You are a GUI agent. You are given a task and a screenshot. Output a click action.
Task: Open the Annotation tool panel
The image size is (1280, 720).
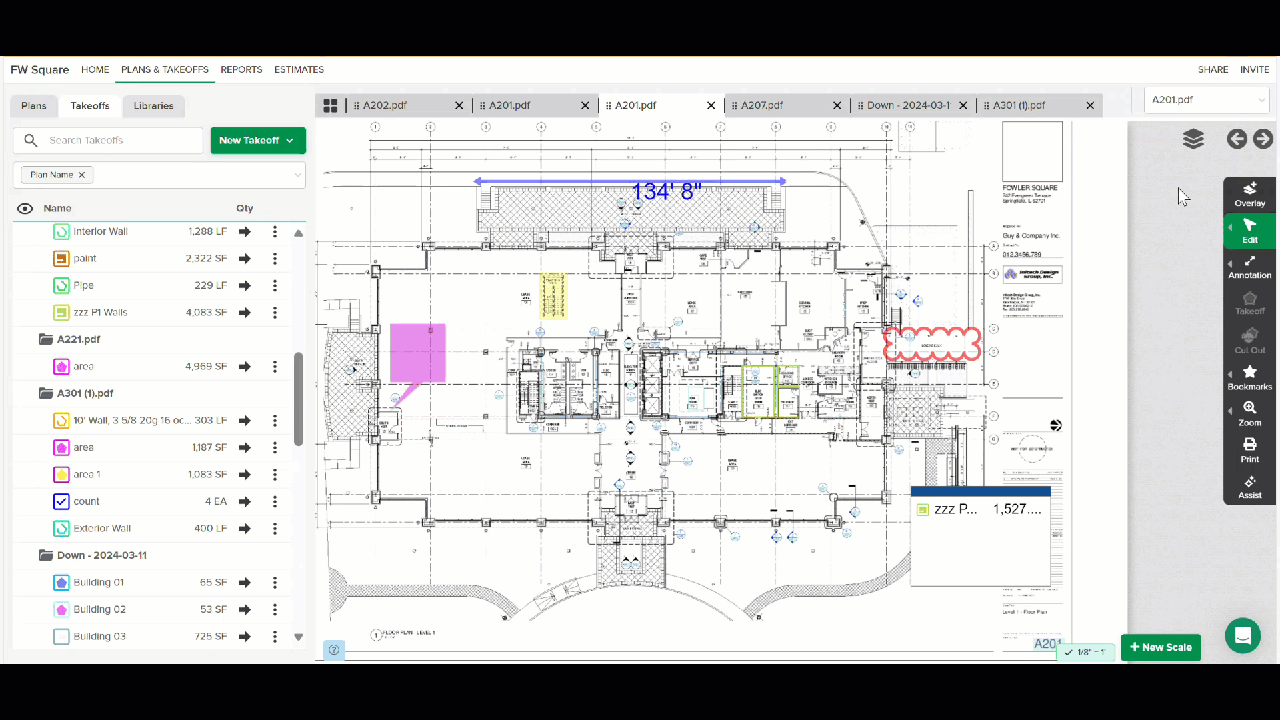click(1249, 268)
